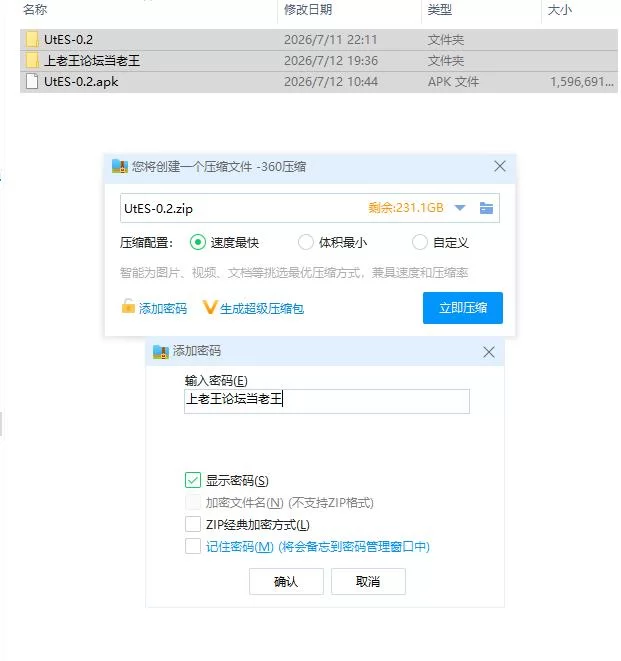The image size is (621, 661).
Task: Click the 上老王论坛当老王 folder icon
Action: point(32,61)
